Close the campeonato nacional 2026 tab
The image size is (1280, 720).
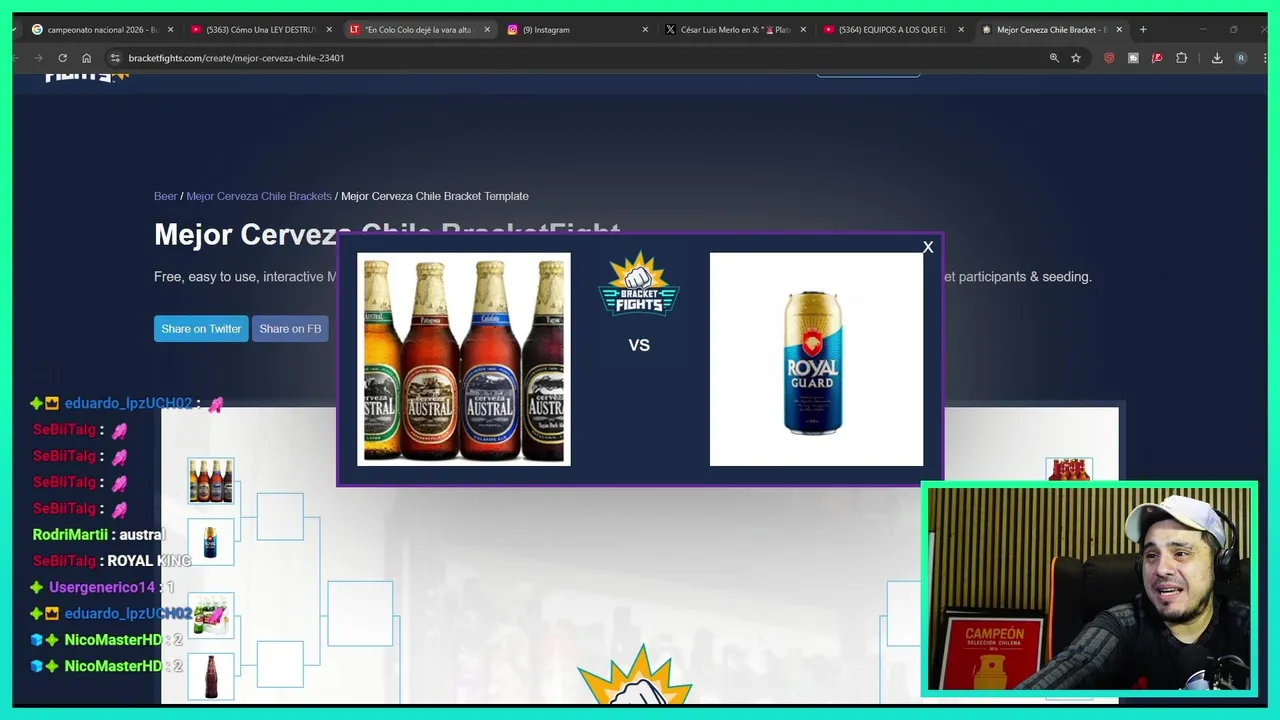(170, 30)
